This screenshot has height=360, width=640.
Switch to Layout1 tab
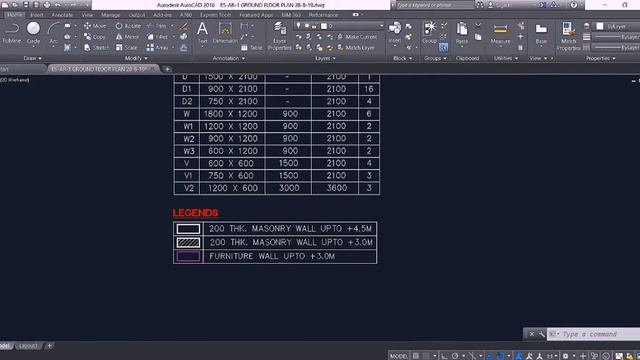28,346
